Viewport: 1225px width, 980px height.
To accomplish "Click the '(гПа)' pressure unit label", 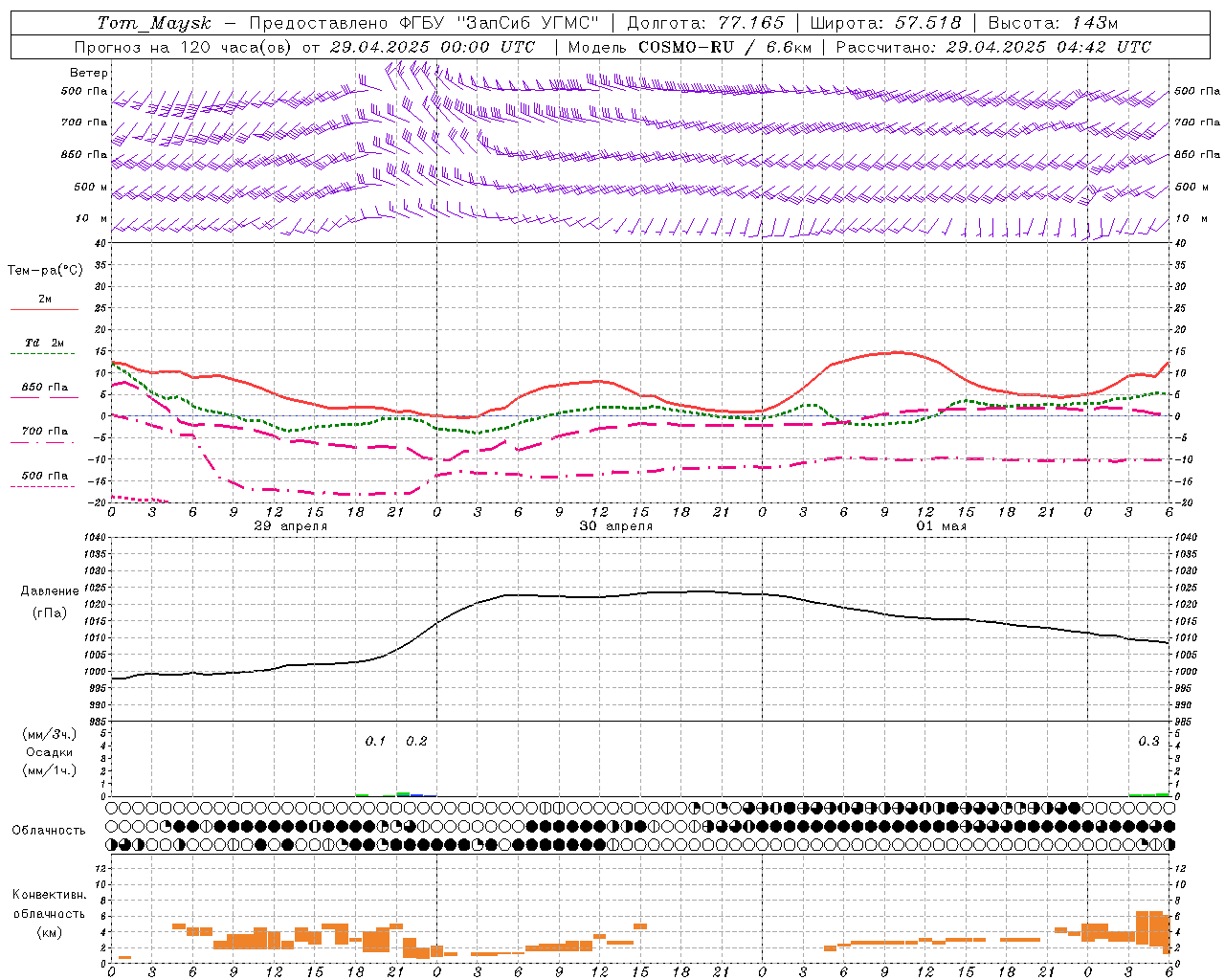I will 50,613.
